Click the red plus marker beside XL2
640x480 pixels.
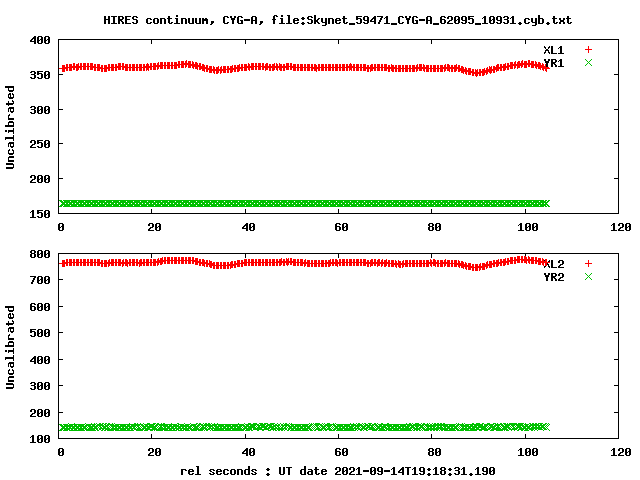coord(588,264)
